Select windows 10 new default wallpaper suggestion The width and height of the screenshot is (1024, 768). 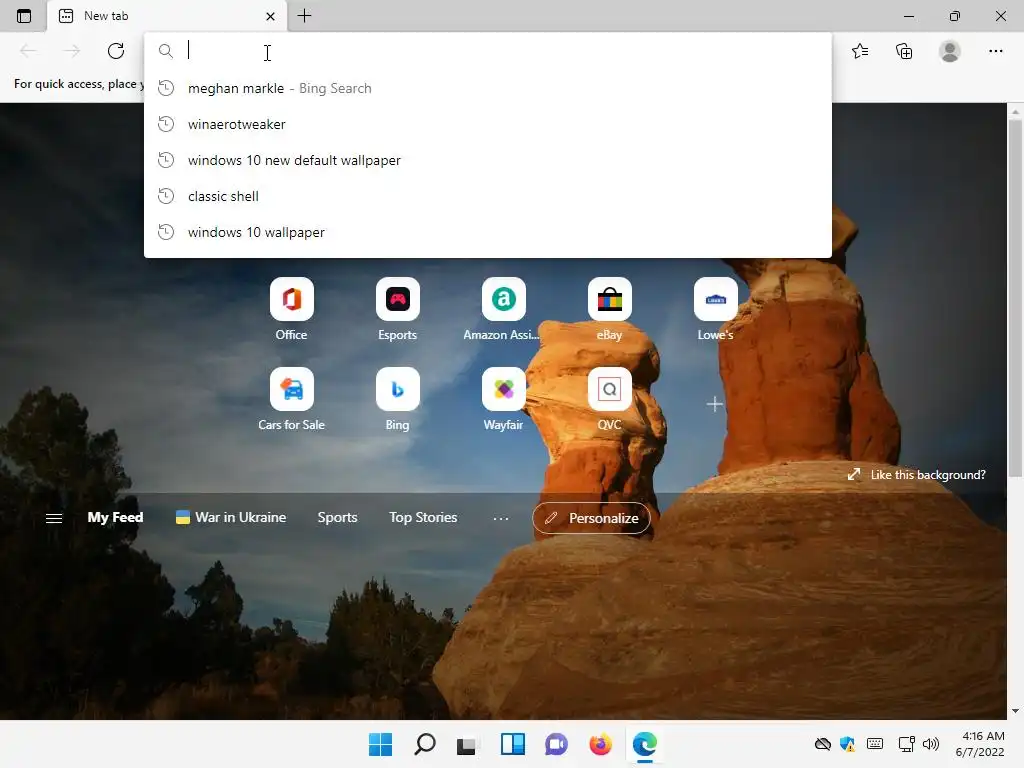(x=488, y=160)
